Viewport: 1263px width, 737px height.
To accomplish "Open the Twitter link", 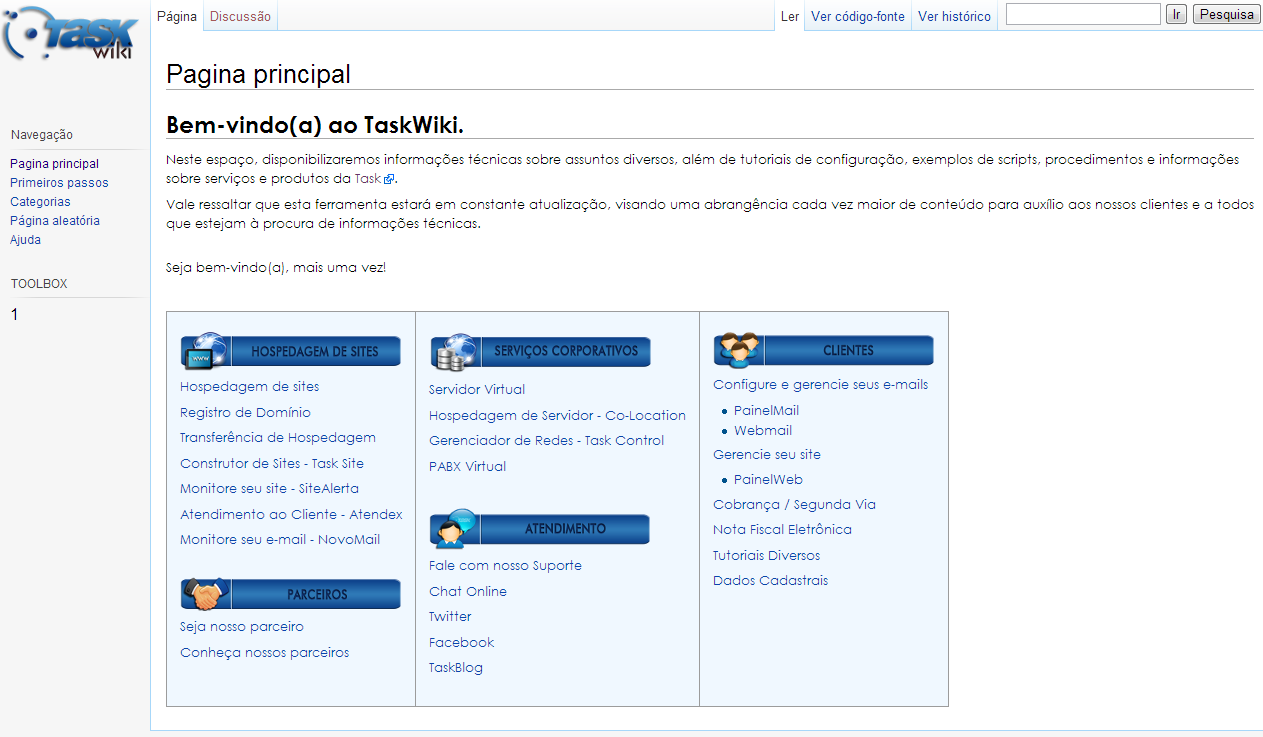I will click(450, 616).
